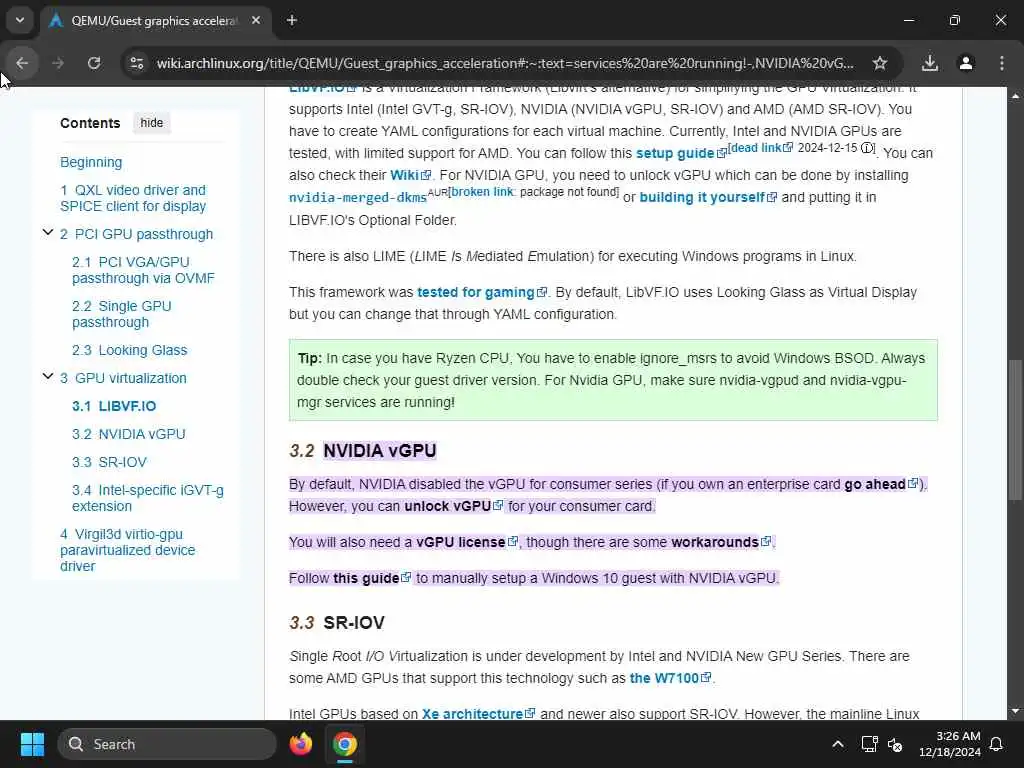Click the forward navigation arrow
The image size is (1024, 768).
pos(58,63)
